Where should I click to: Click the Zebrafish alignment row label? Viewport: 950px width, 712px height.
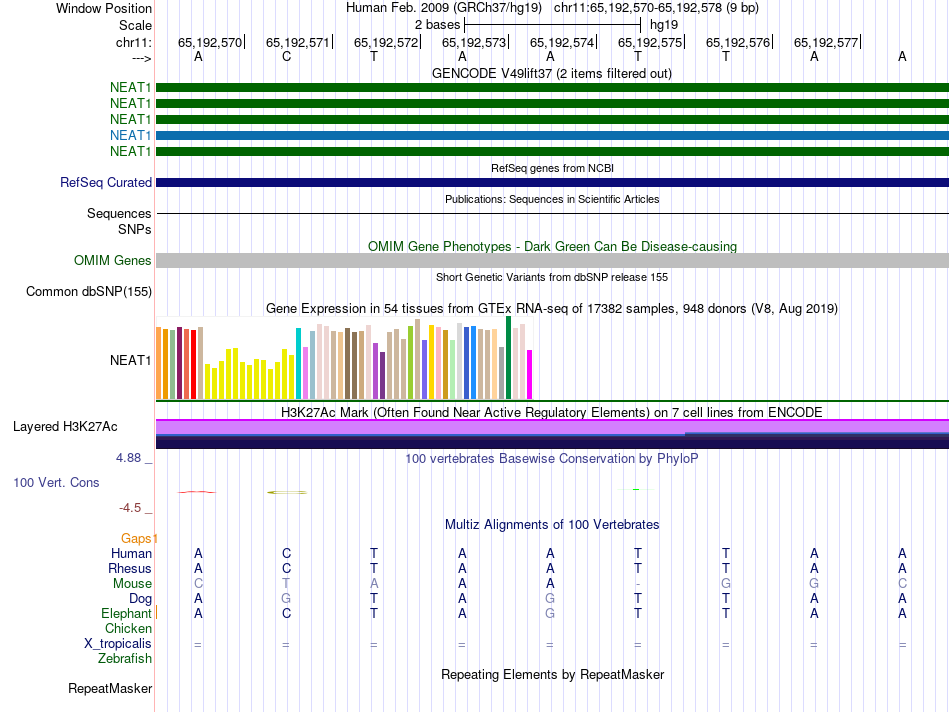[x=125, y=659]
